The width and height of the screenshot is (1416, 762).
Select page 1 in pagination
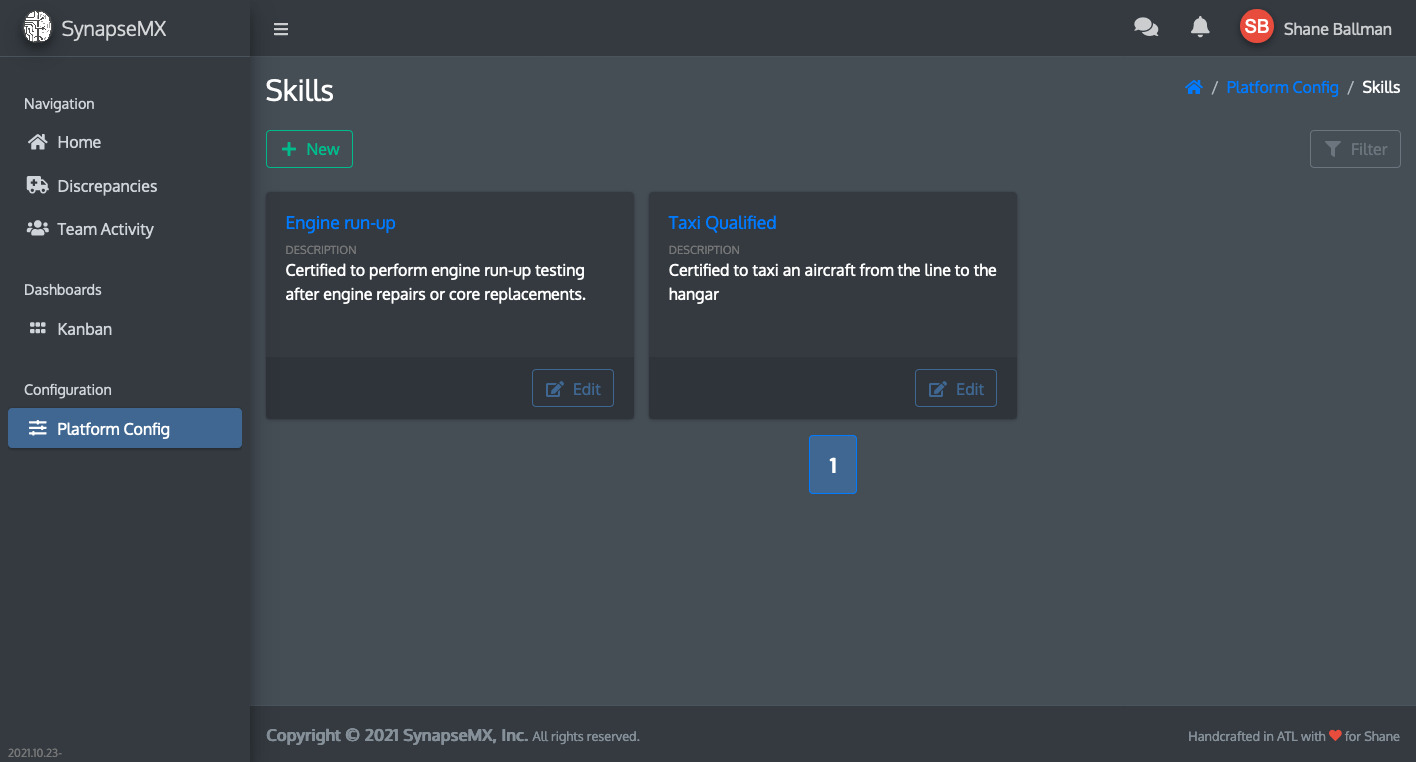(x=832, y=465)
